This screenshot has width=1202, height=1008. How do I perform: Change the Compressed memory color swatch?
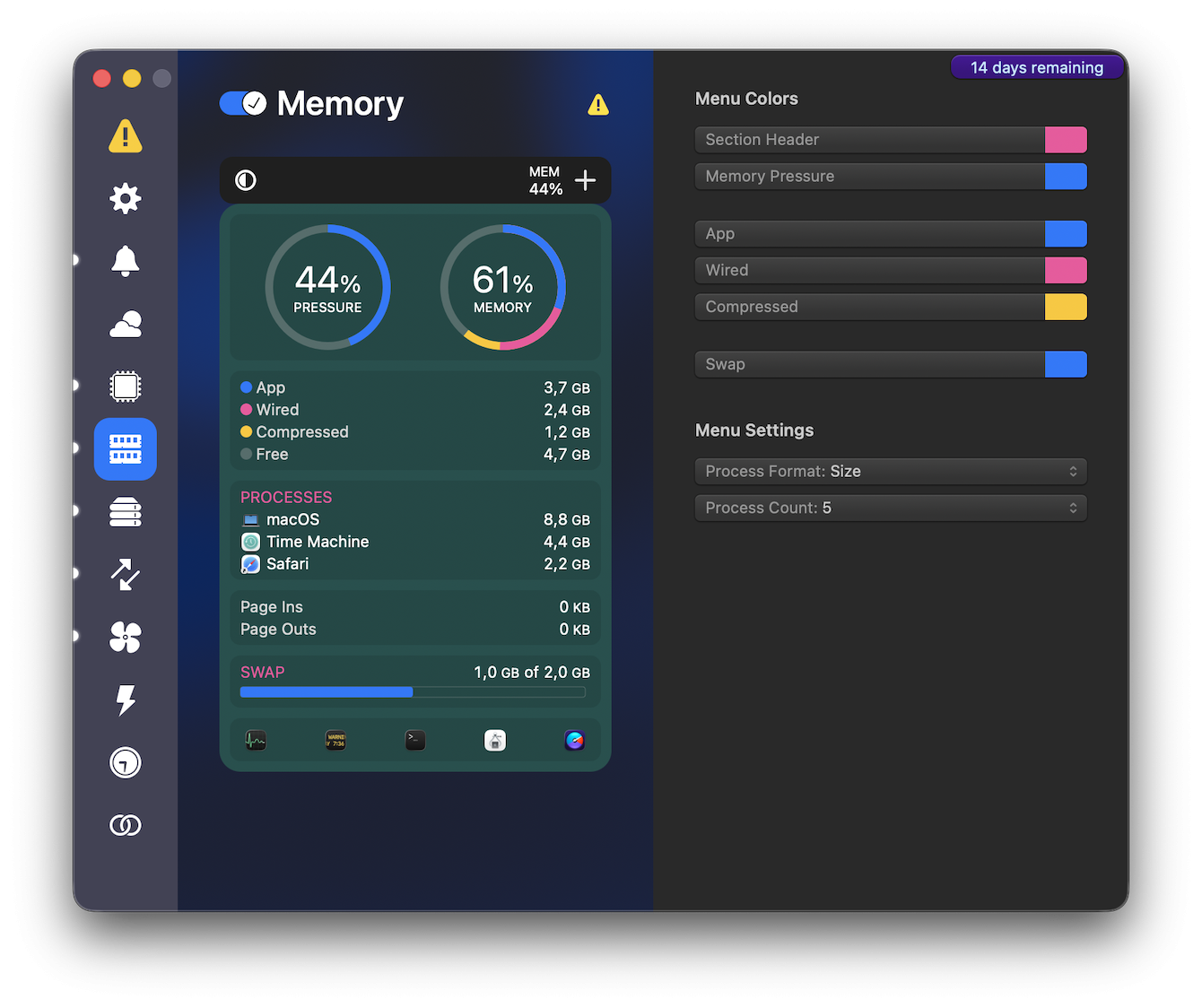[1067, 307]
